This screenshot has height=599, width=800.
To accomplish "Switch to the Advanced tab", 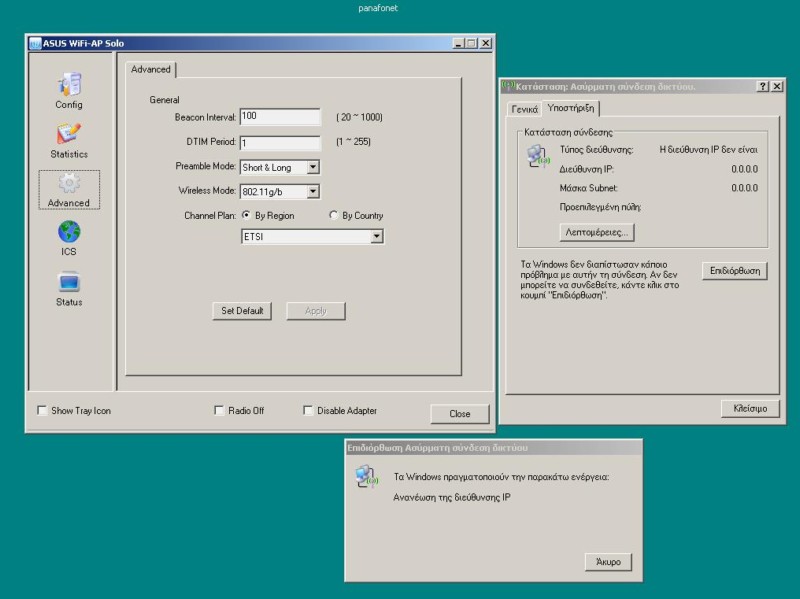I will [x=151, y=69].
